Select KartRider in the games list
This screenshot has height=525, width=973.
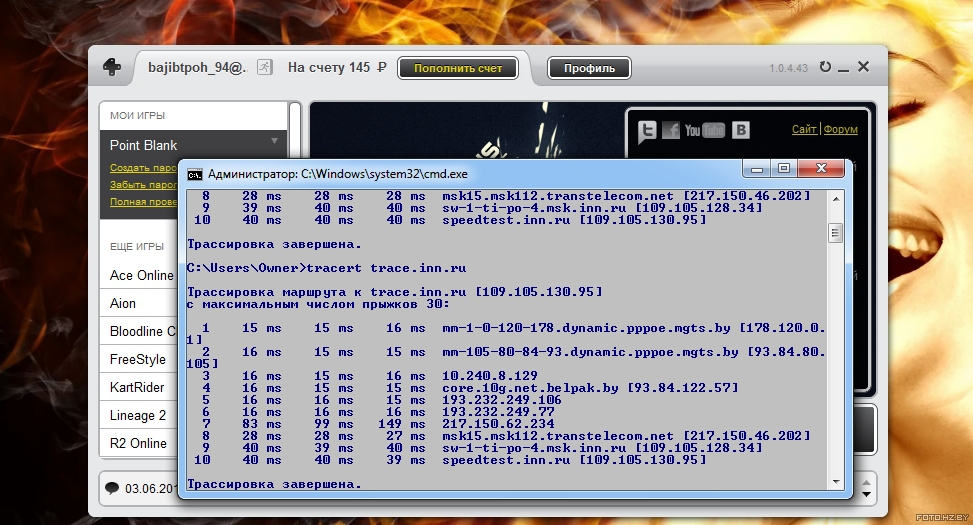[x=137, y=387]
